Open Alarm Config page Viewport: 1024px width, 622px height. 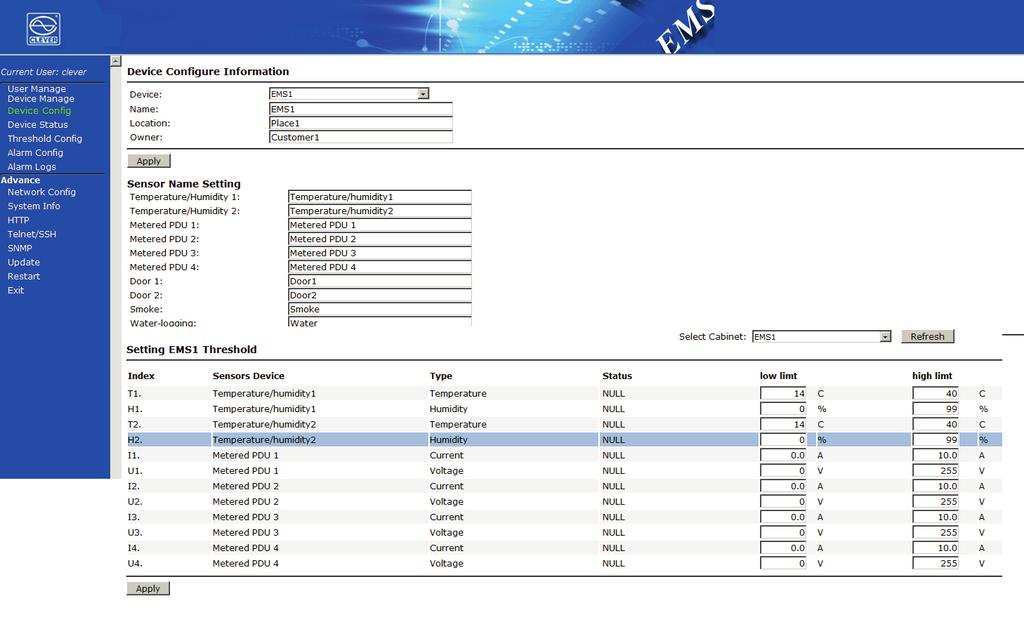pyautogui.click(x=35, y=152)
